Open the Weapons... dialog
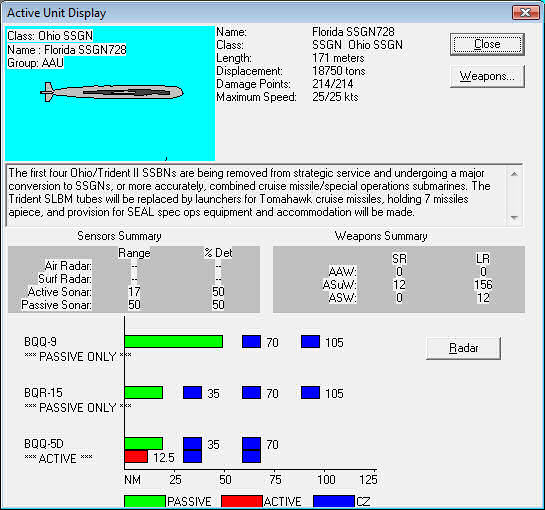Screen dimensions: 545x510 (487, 76)
